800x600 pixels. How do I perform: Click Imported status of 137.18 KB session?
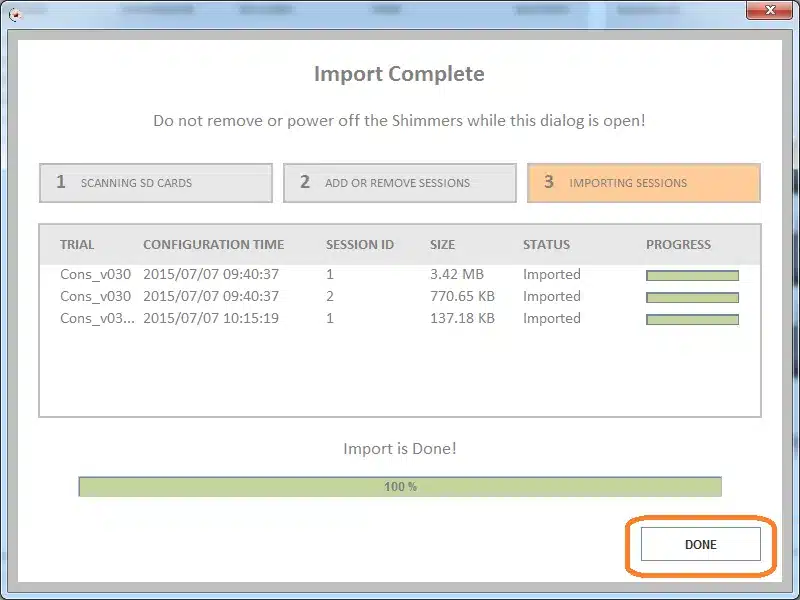552,318
